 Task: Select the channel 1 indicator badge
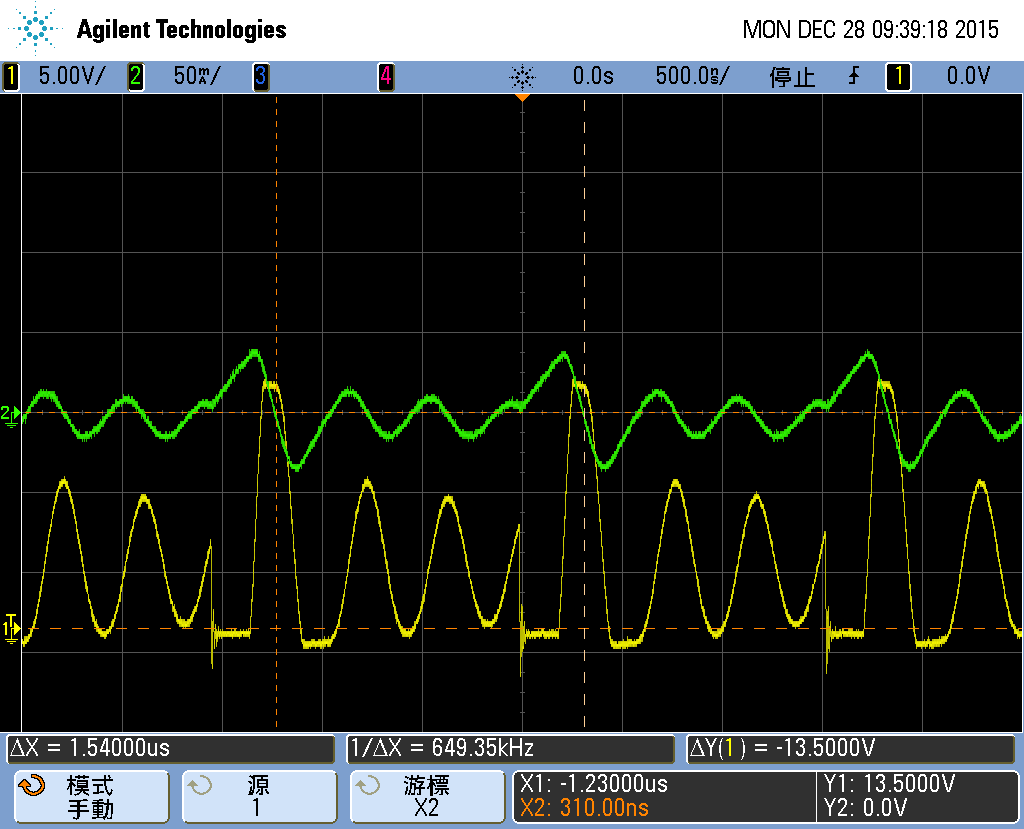point(11,76)
